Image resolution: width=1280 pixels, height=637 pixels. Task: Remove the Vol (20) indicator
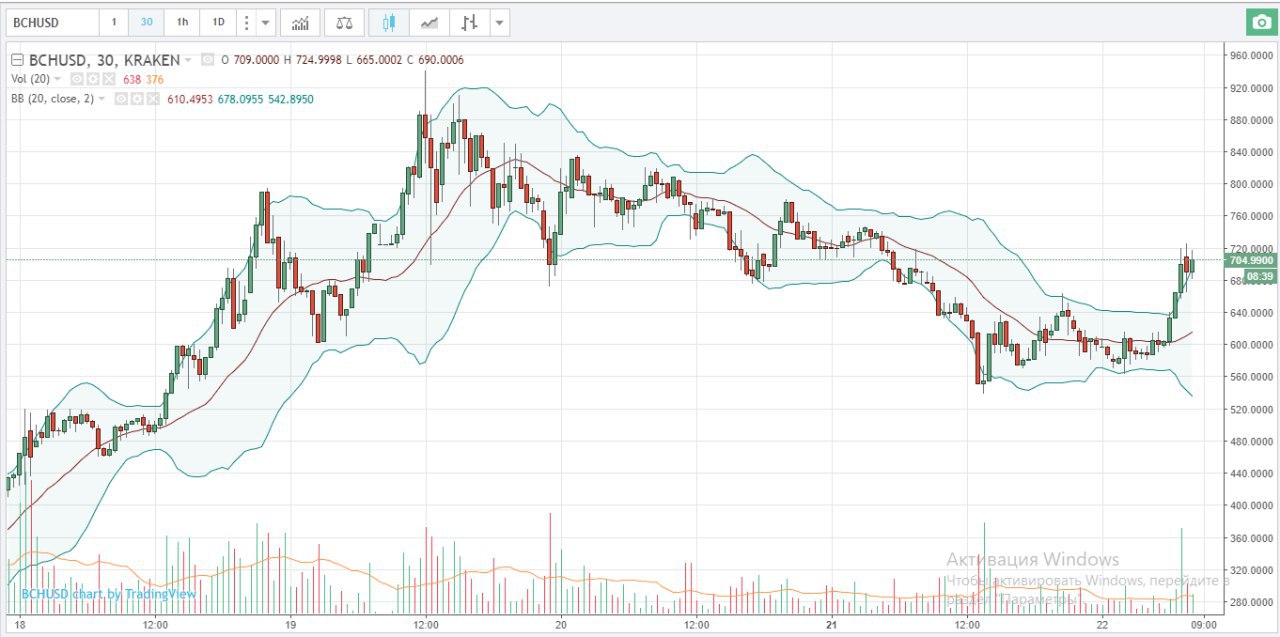(x=109, y=79)
